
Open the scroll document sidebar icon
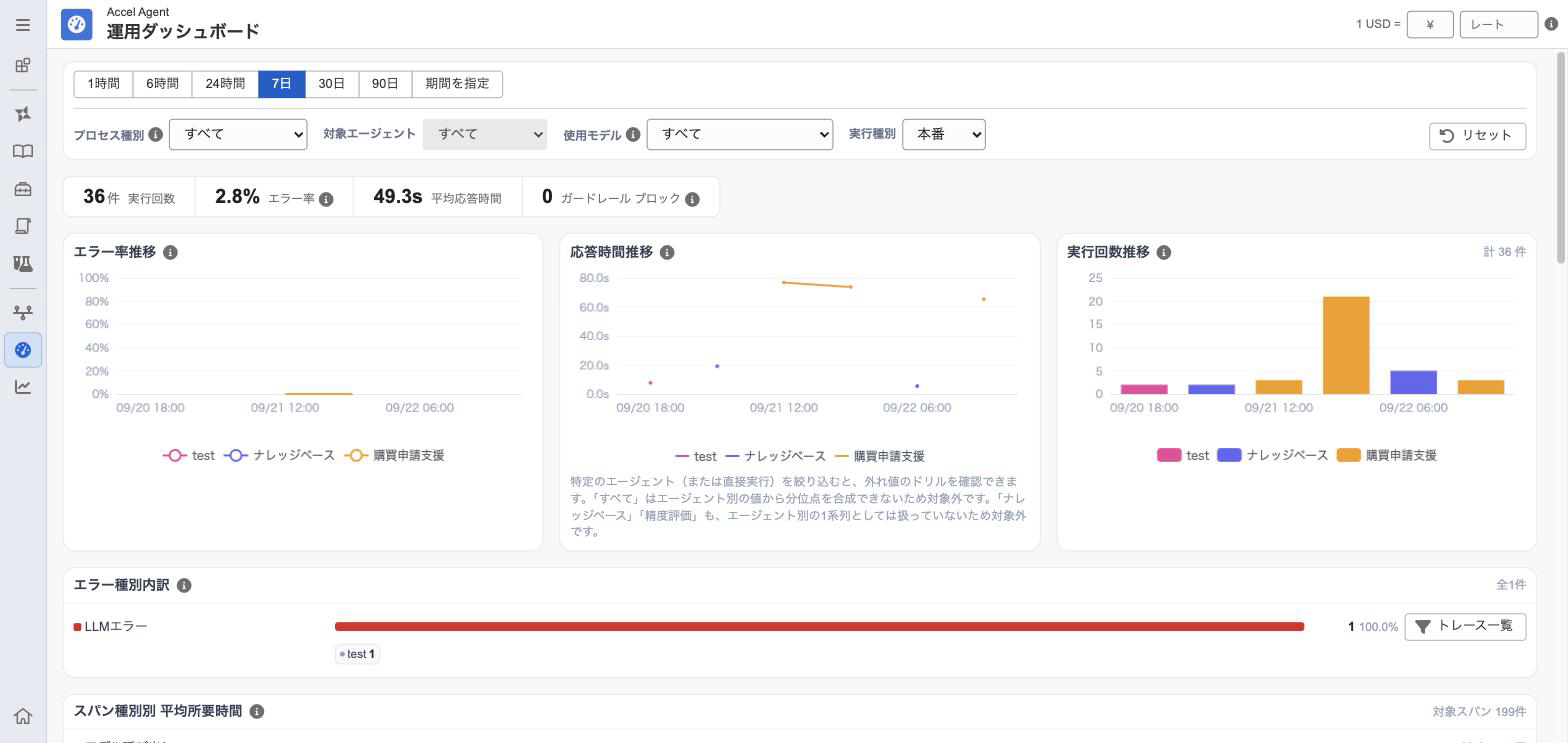pos(23,226)
